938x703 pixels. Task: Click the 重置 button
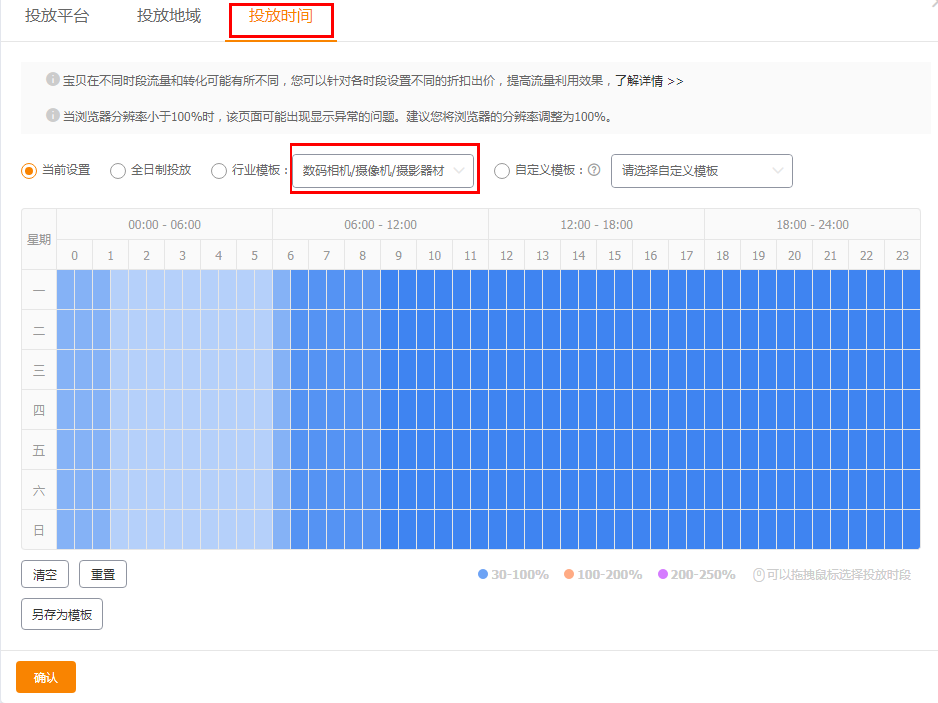(x=103, y=575)
